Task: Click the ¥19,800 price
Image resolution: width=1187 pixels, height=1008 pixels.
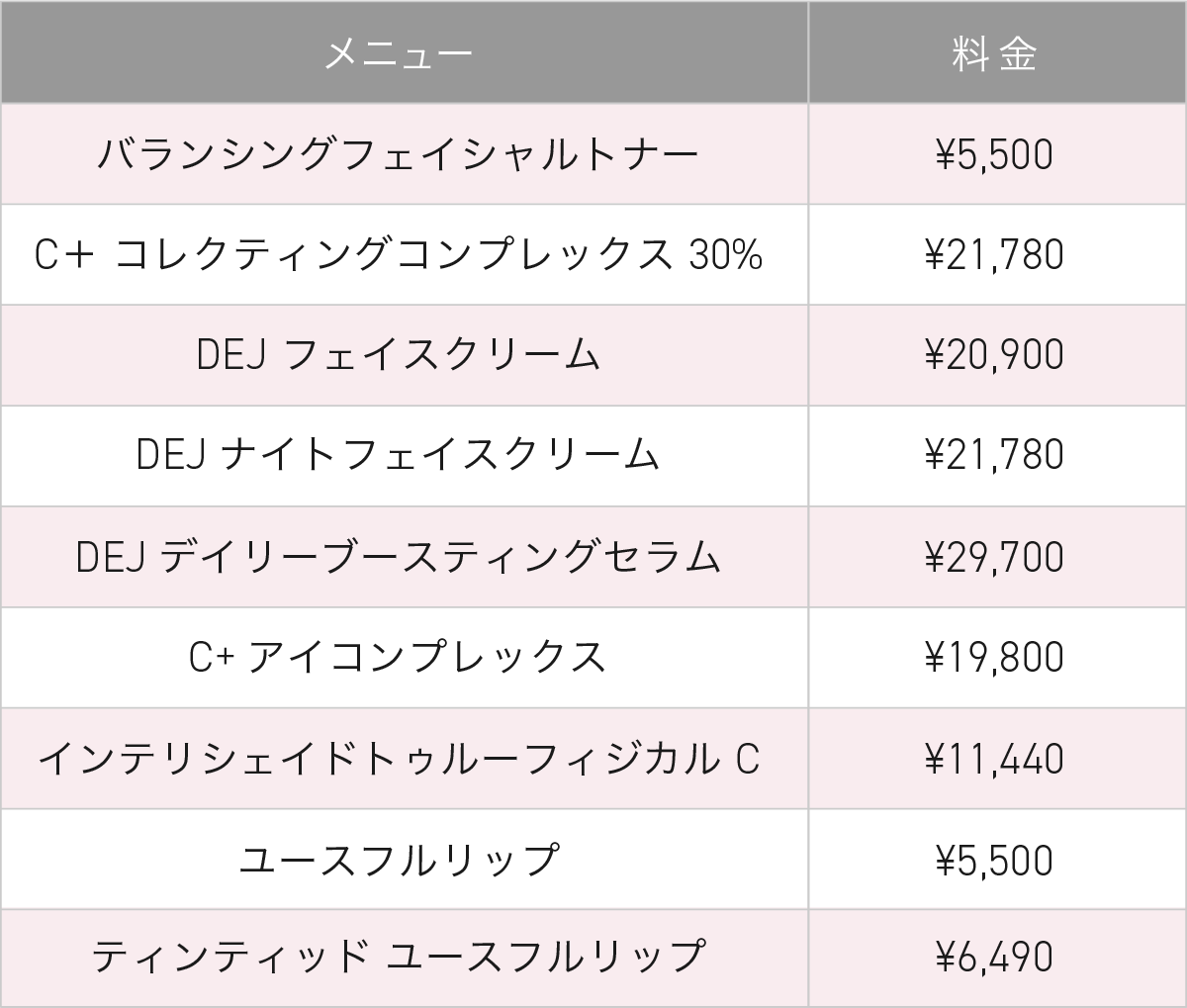Action: [994, 658]
